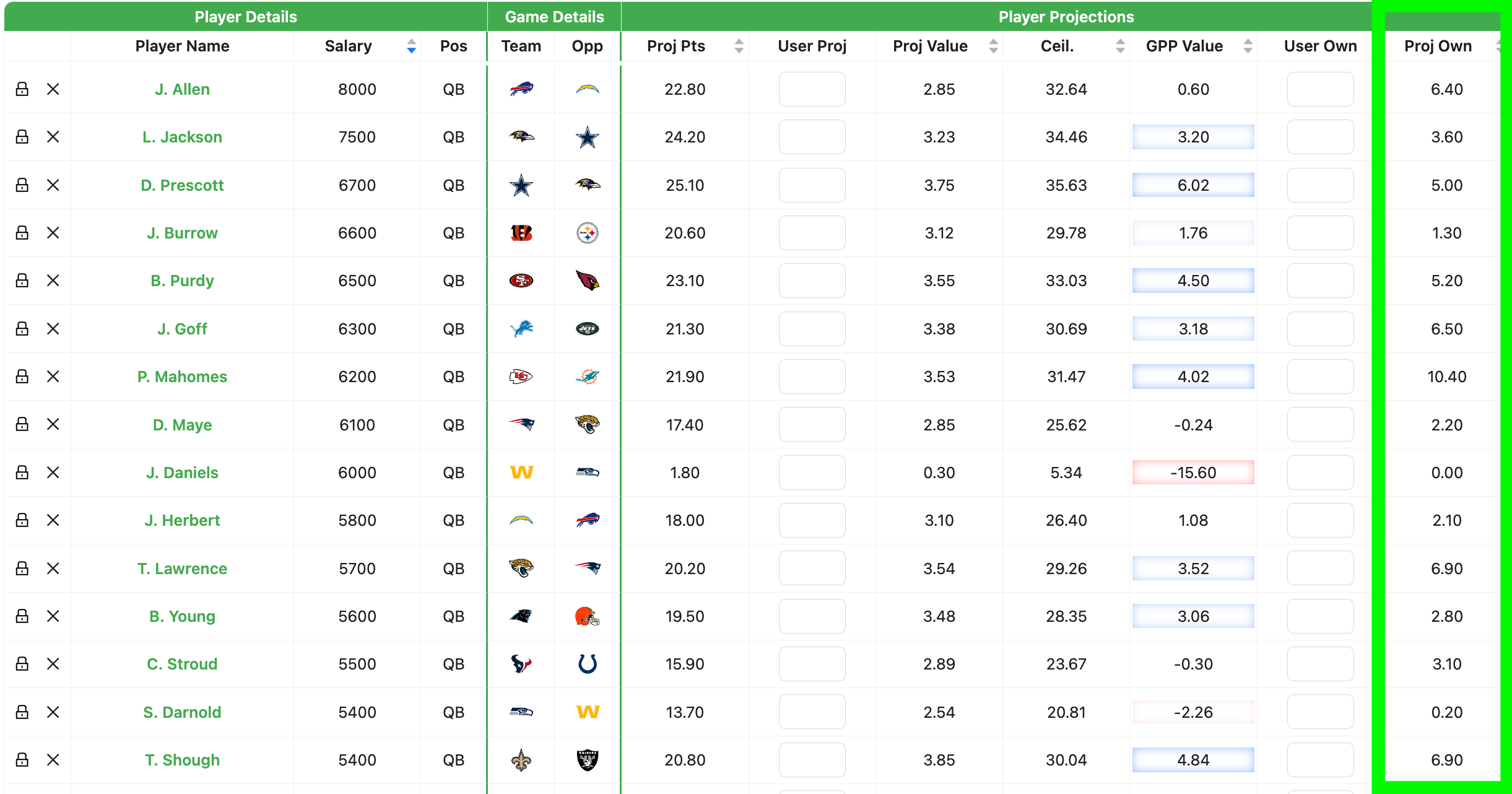1512x794 pixels.
Task: Click the lock icon for J. Herbert
Action: click(22, 520)
